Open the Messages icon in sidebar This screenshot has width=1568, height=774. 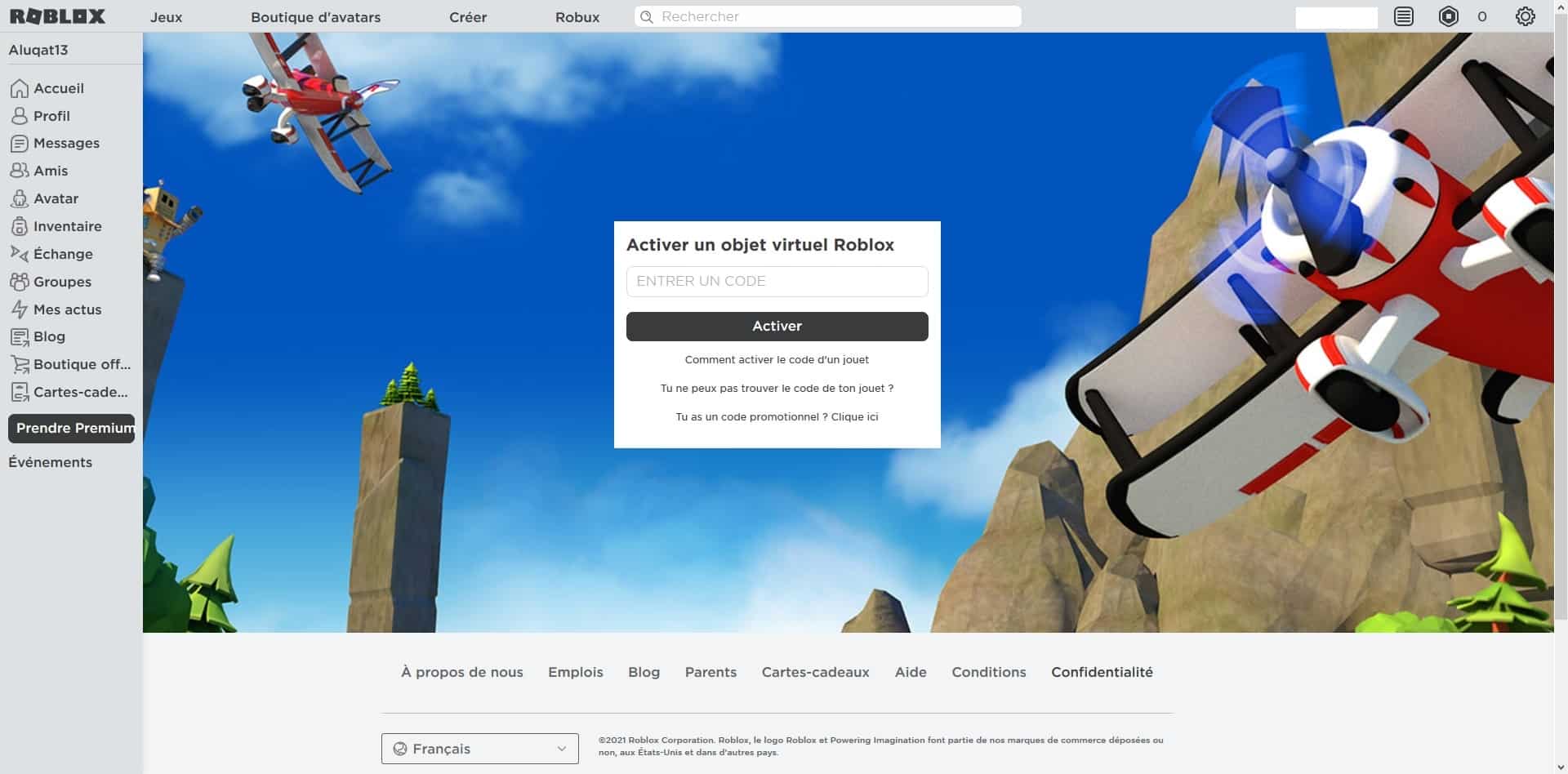coord(20,144)
